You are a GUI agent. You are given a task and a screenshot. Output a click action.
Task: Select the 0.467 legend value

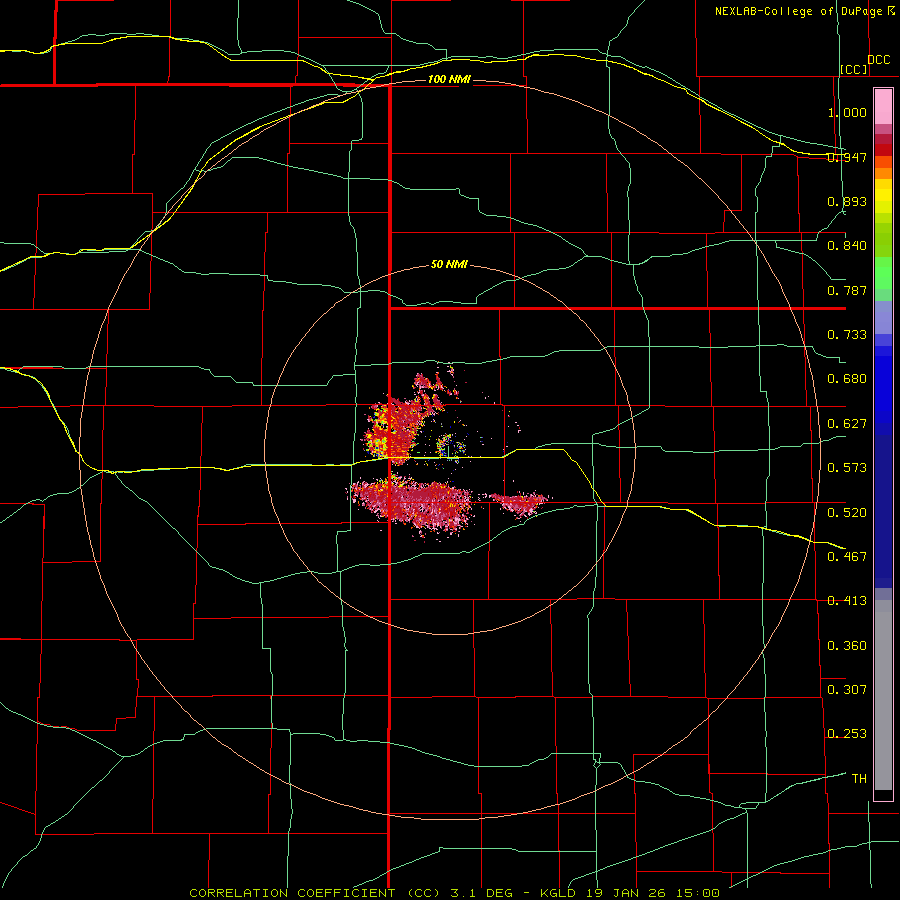[x=847, y=557]
